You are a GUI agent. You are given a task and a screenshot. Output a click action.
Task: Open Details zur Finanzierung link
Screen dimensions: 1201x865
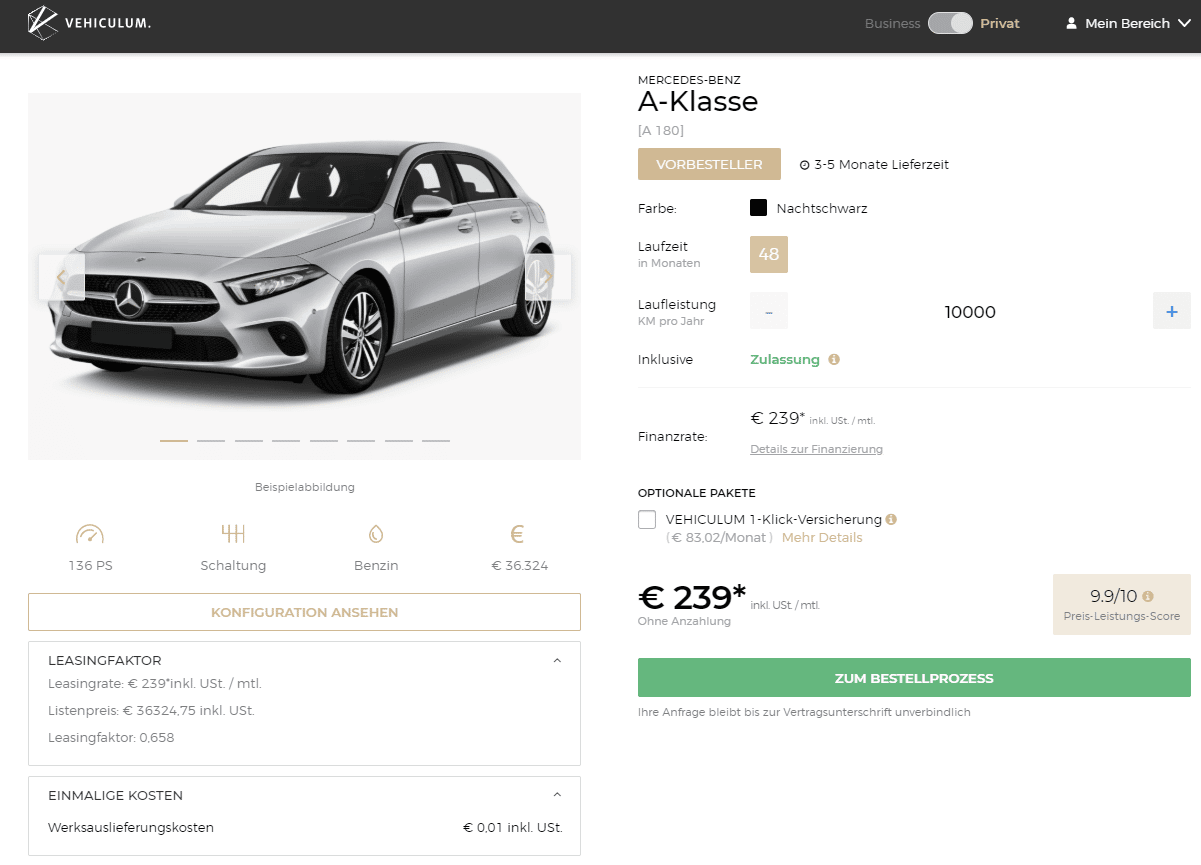coord(816,449)
